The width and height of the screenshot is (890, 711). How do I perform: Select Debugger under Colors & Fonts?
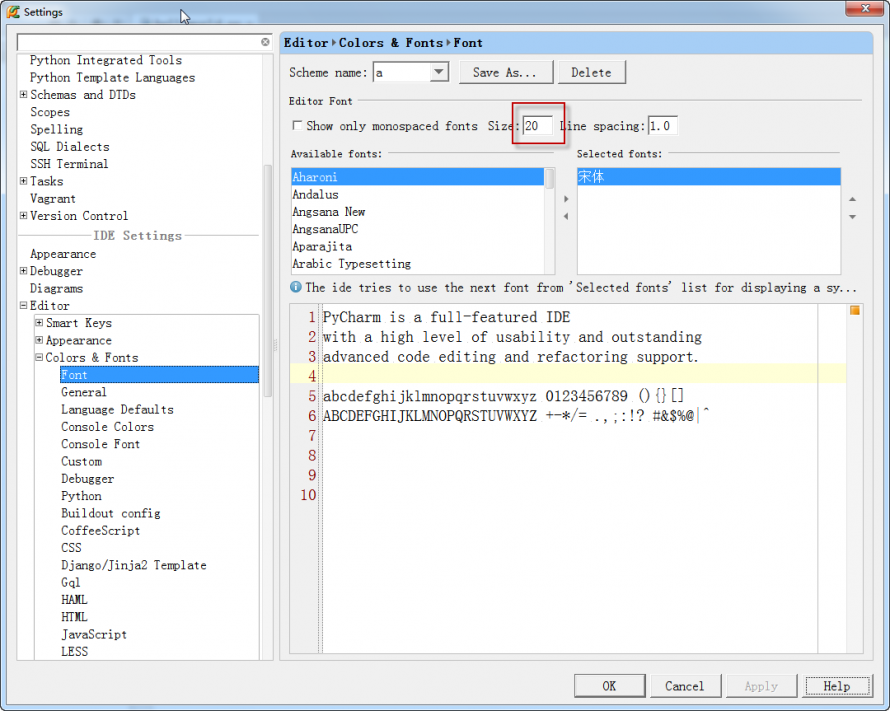pos(87,478)
